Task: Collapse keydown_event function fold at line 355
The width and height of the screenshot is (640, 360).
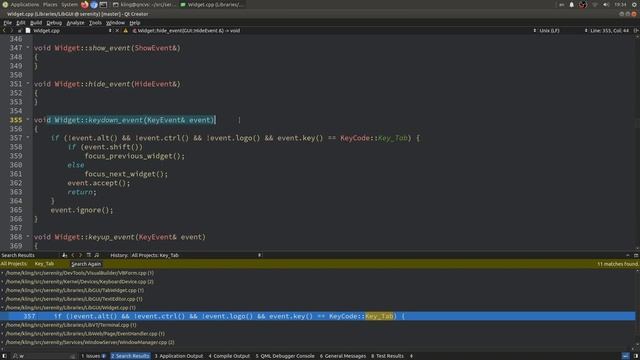Action: tap(28, 119)
